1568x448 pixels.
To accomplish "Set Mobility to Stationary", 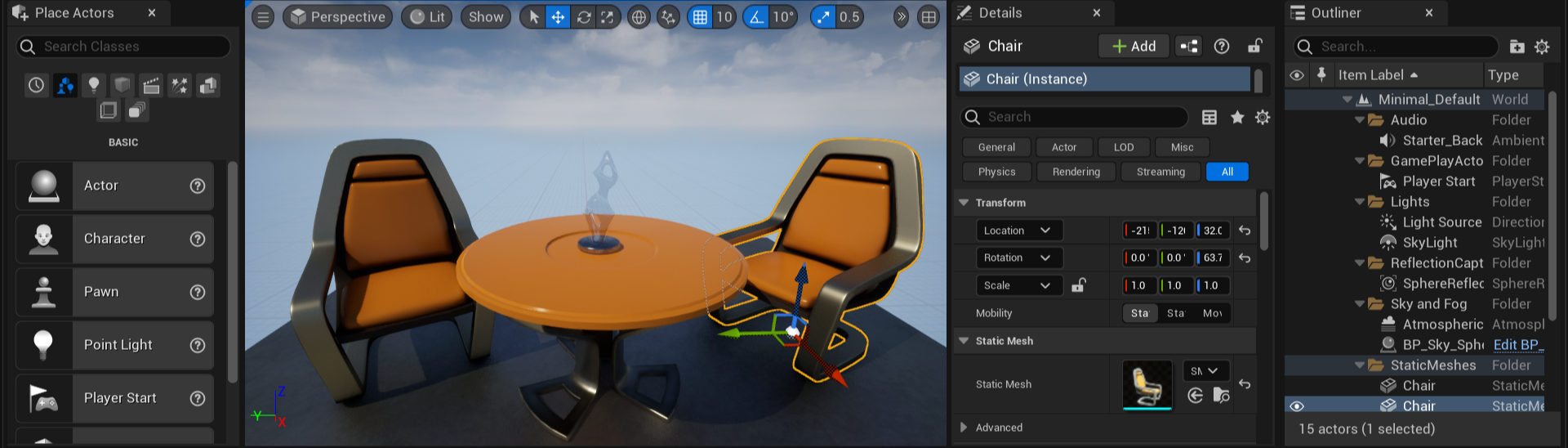I will pos(1176,313).
